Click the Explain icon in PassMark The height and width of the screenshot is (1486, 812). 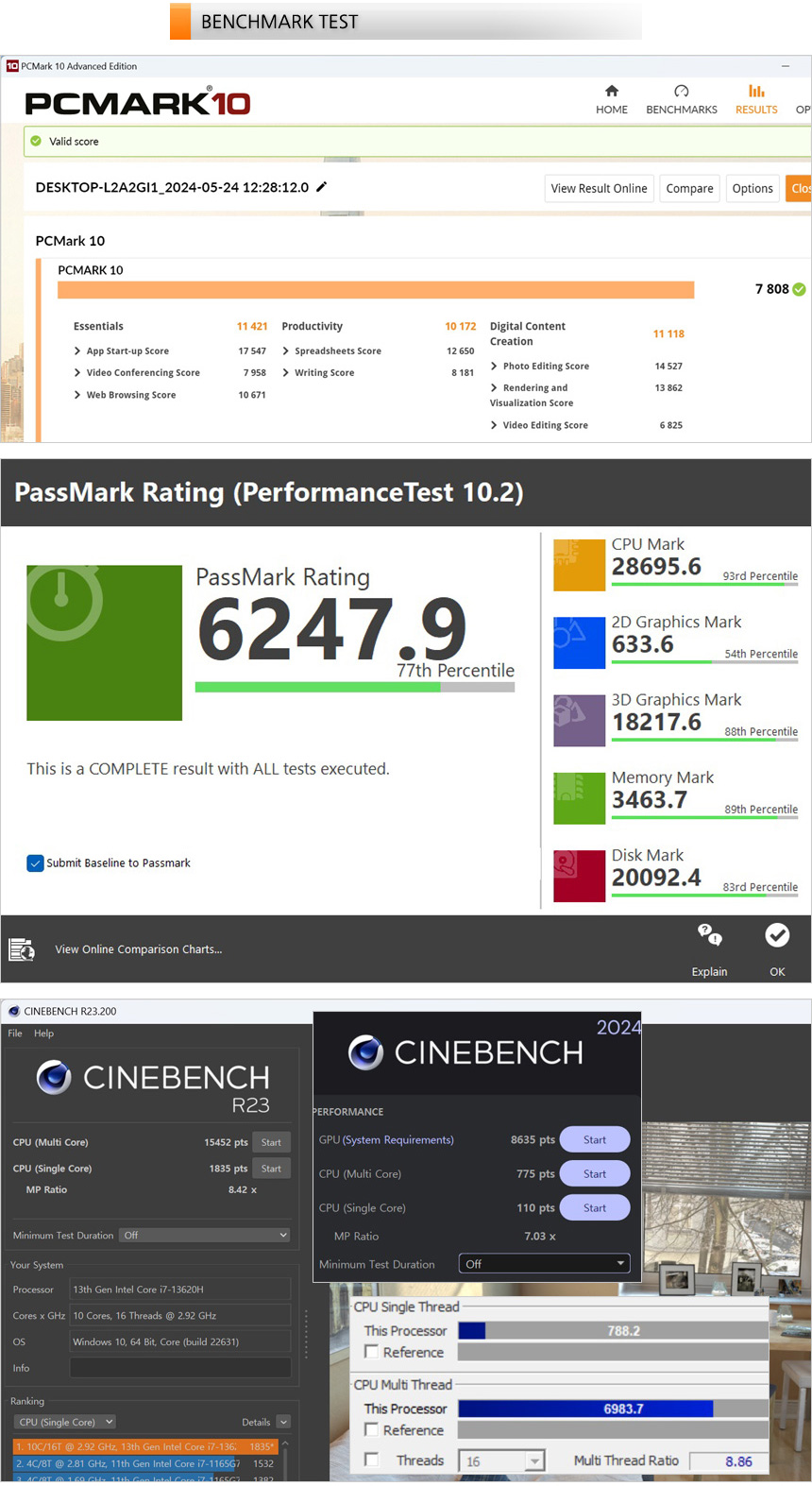(x=709, y=935)
